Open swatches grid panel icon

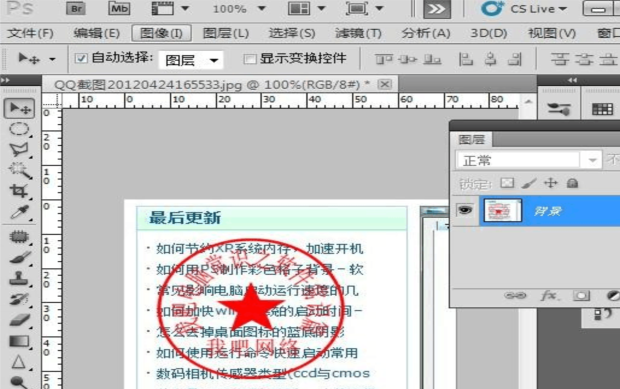click(602, 108)
